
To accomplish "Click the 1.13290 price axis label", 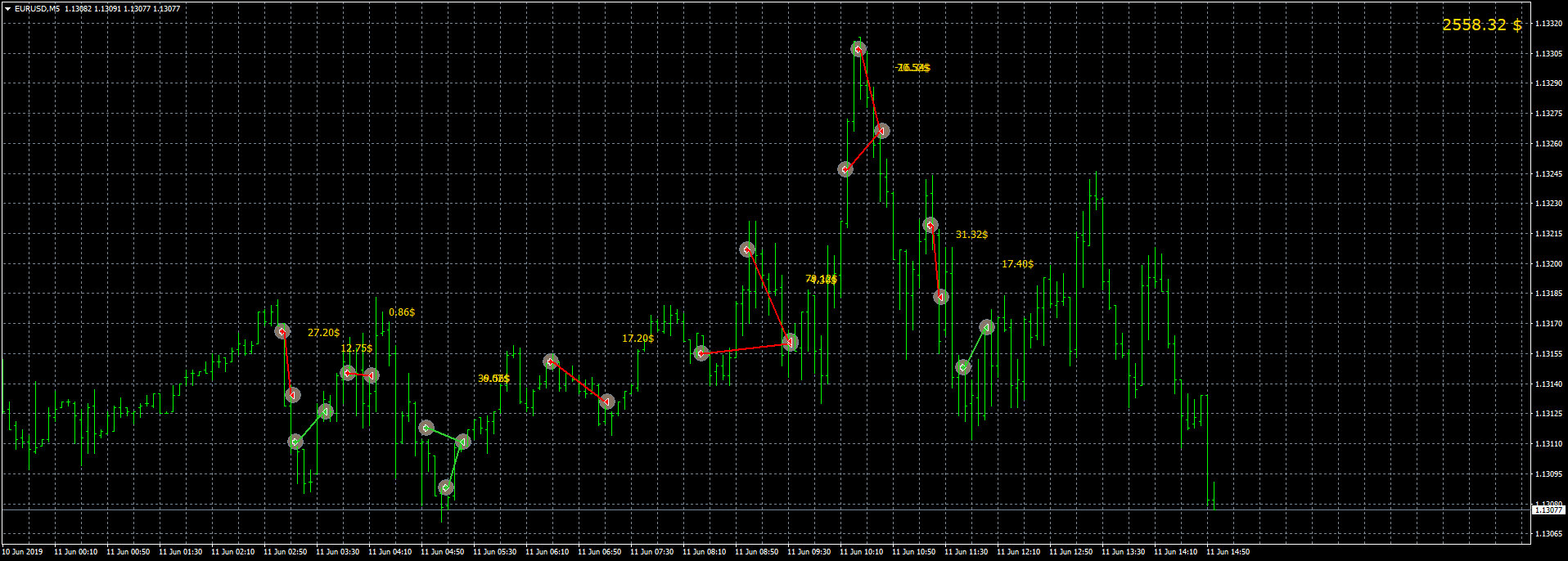I will pyautogui.click(x=1548, y=83).
